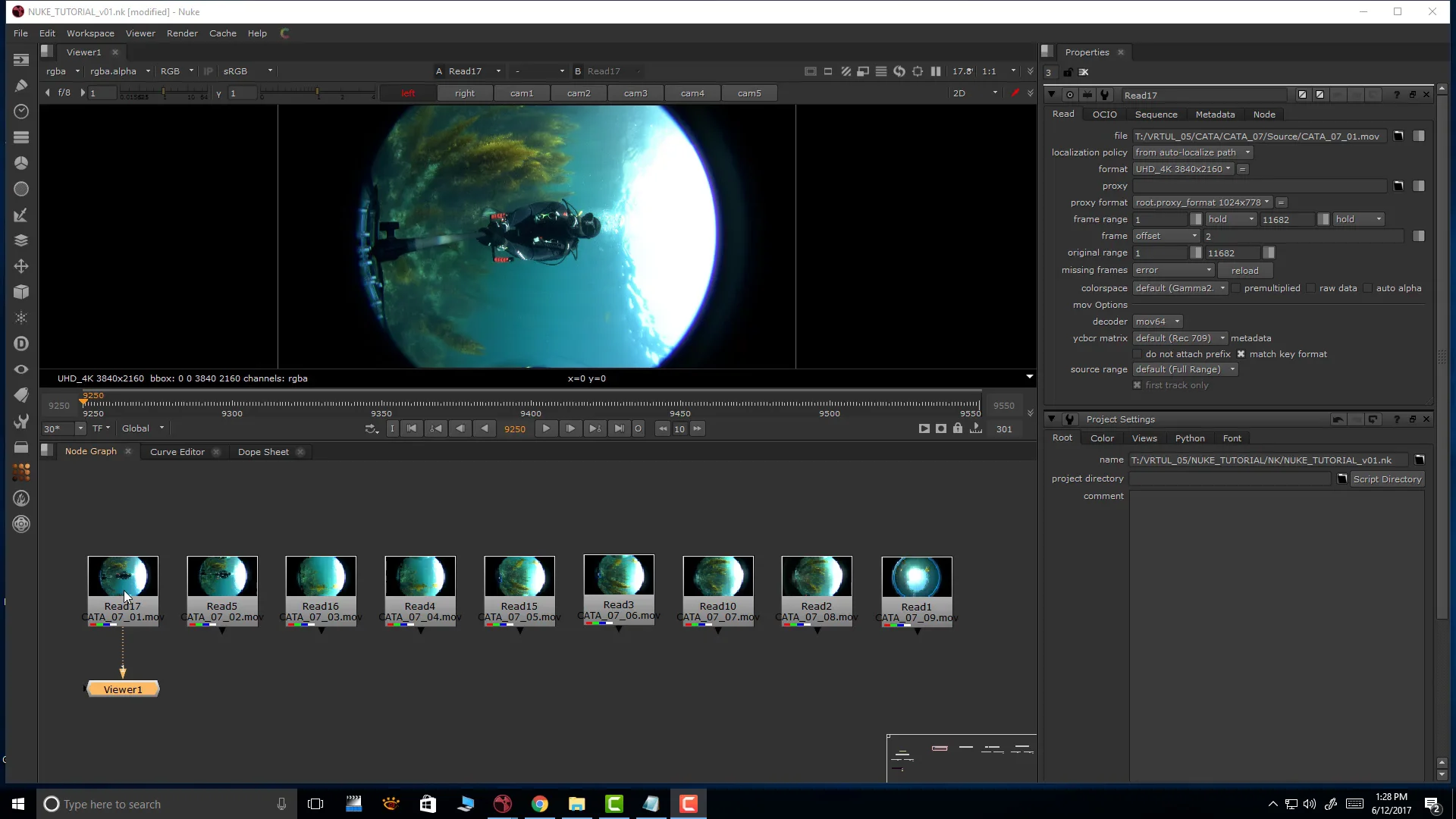The width and height of the screenshot is (1456, 819).
Task: Click the reload button for missing frames
Action: pos(1245,271)
